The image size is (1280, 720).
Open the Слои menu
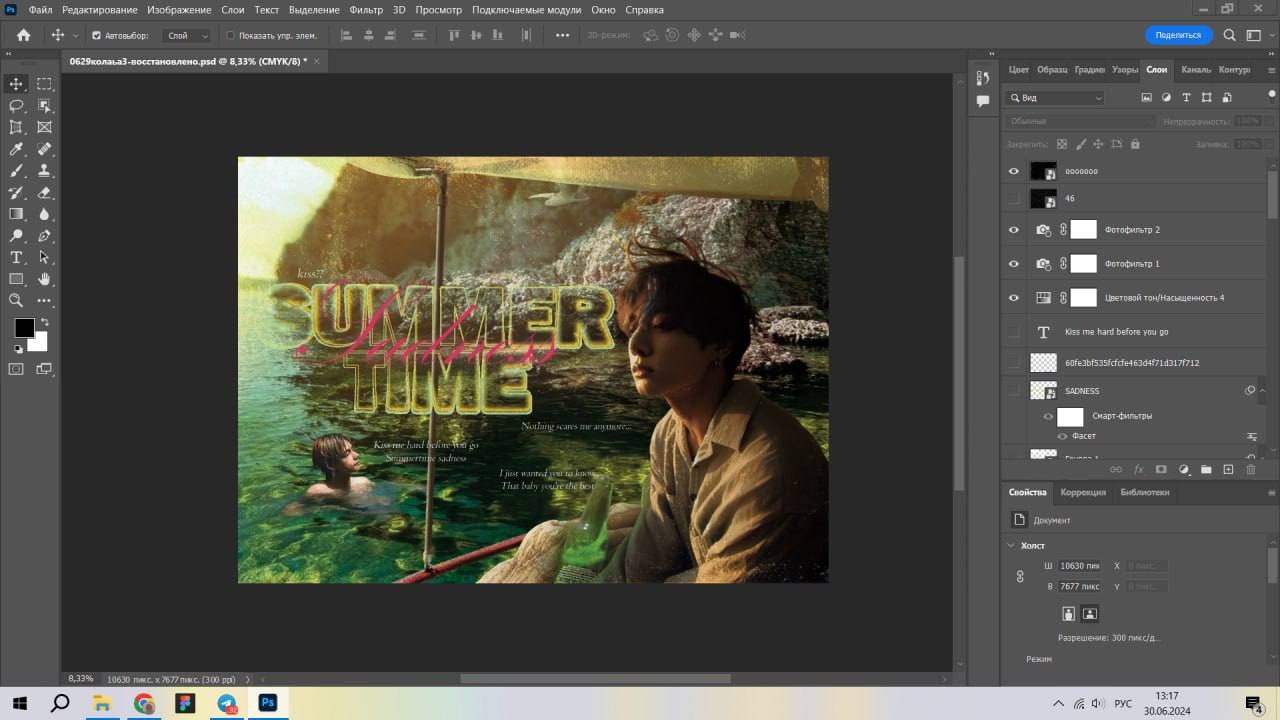232,10
